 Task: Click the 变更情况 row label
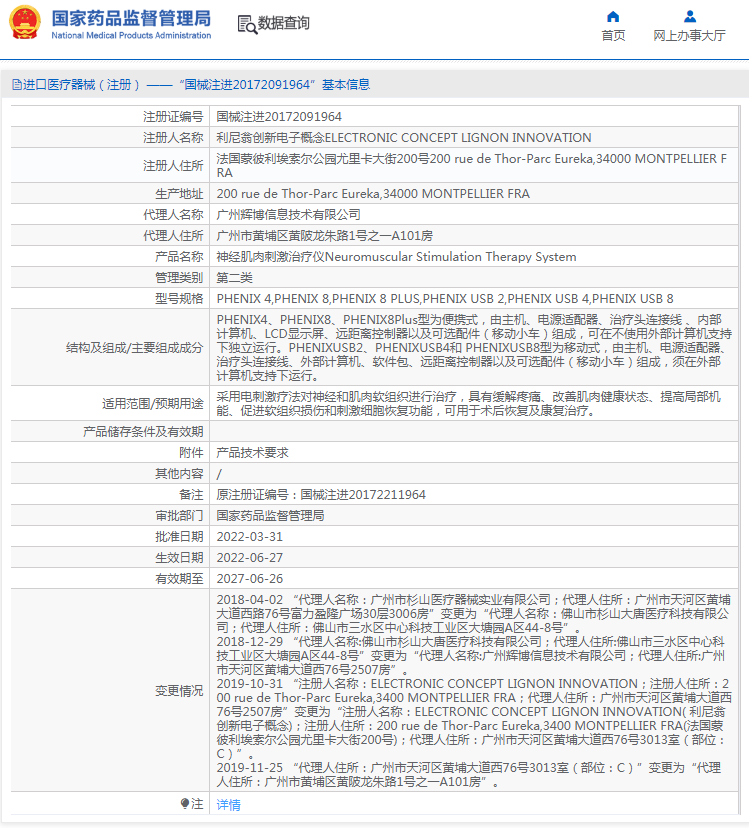pyautogui.click(x=178, y=690)
